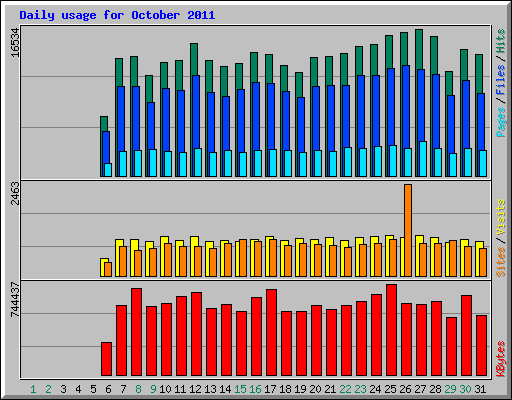Click day label 15 on the axis
This screenshot has width=512, height=400.
click(x=240, y=389)
